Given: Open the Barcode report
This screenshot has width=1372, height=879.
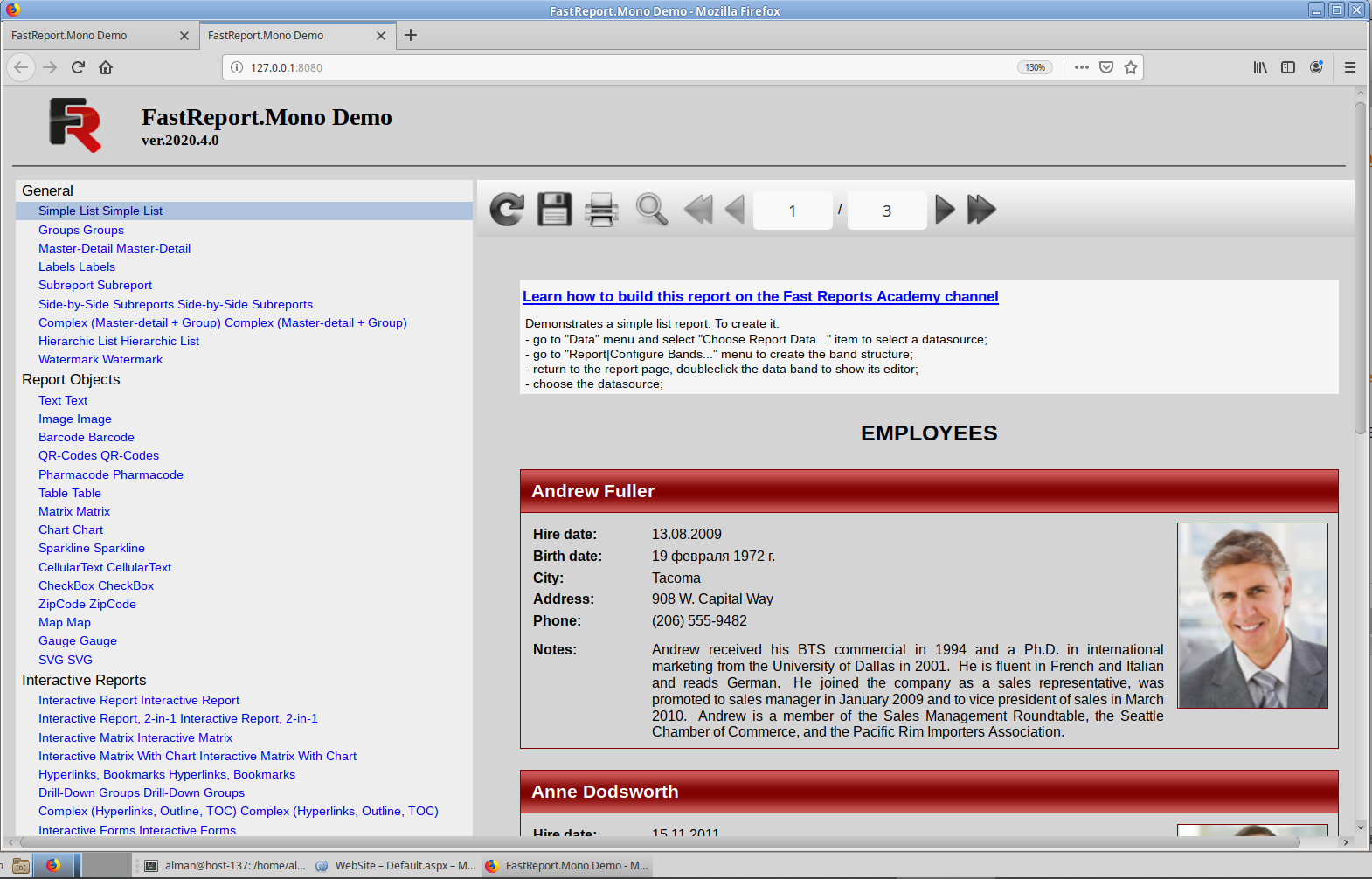Looking at the screenshot, I should click(87, 437).
